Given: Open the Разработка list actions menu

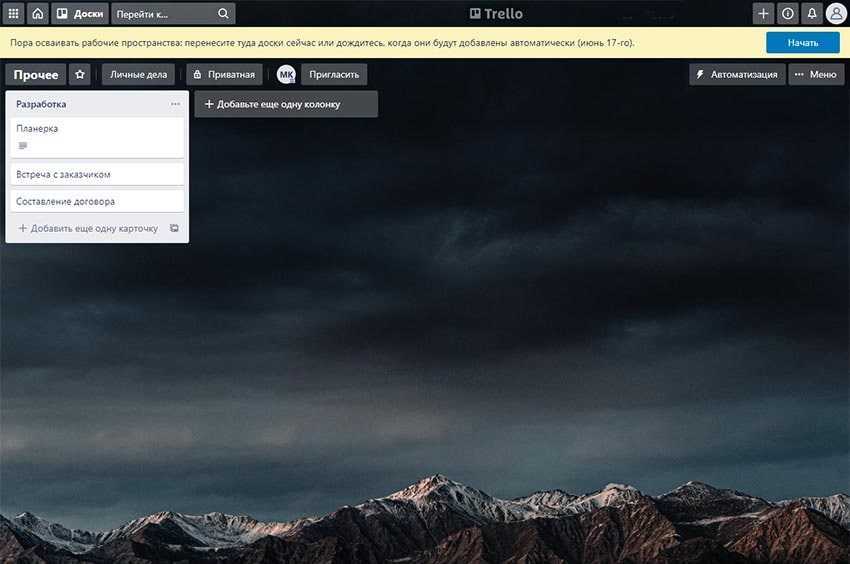Looking at the screenshot, I should click(175, 104).
